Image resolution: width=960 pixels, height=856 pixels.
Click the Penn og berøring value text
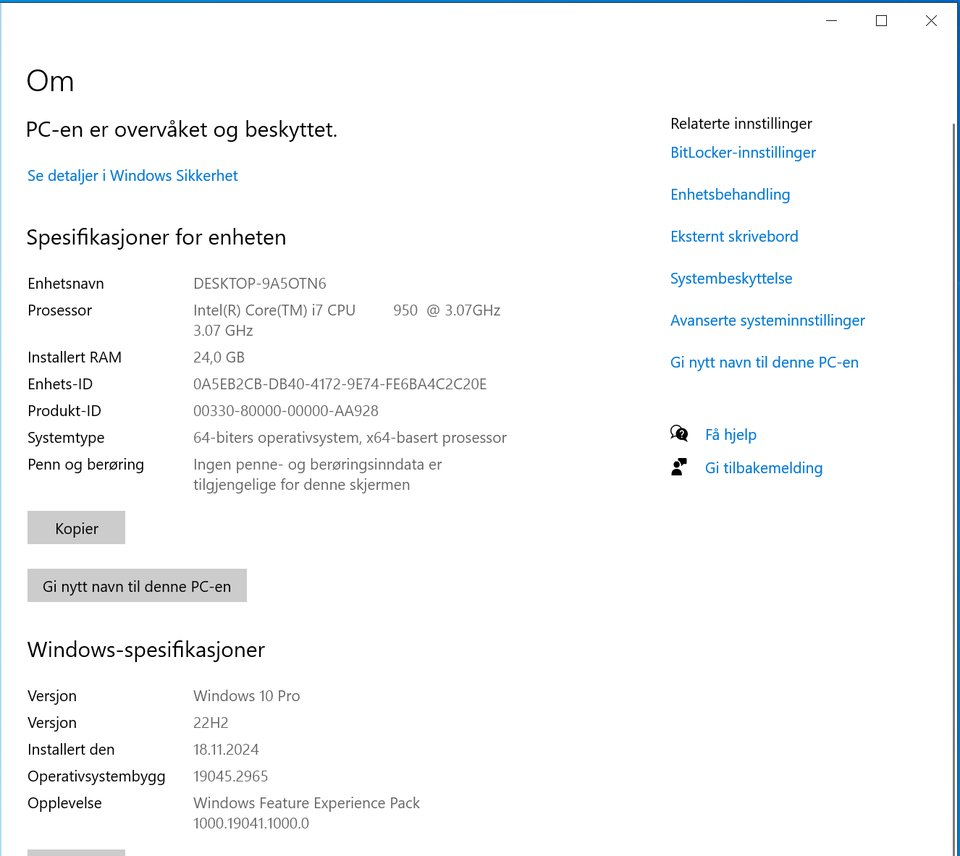pos(317,475)
